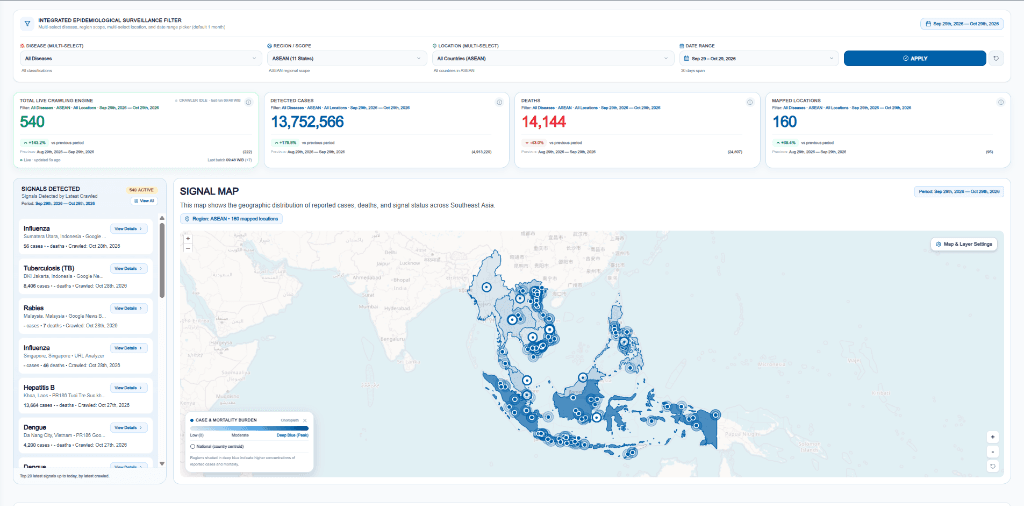This screenshot has width=1024, height=506.
Task: Click the bottom-right map reset view button
Action: [993, 466]
